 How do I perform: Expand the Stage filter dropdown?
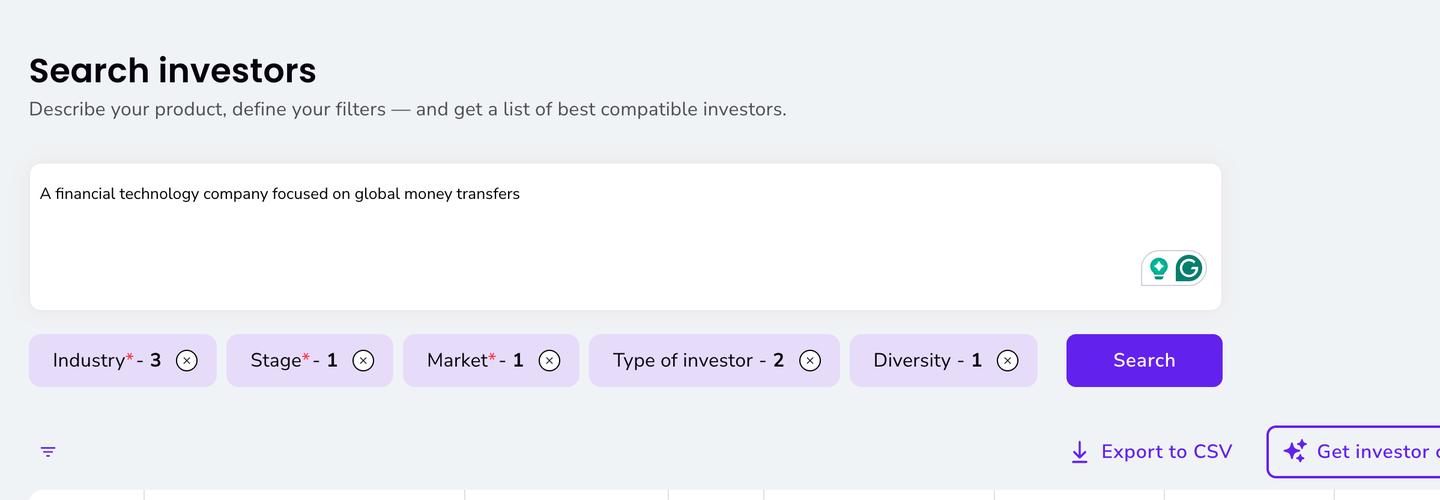(x=292, y=361)
